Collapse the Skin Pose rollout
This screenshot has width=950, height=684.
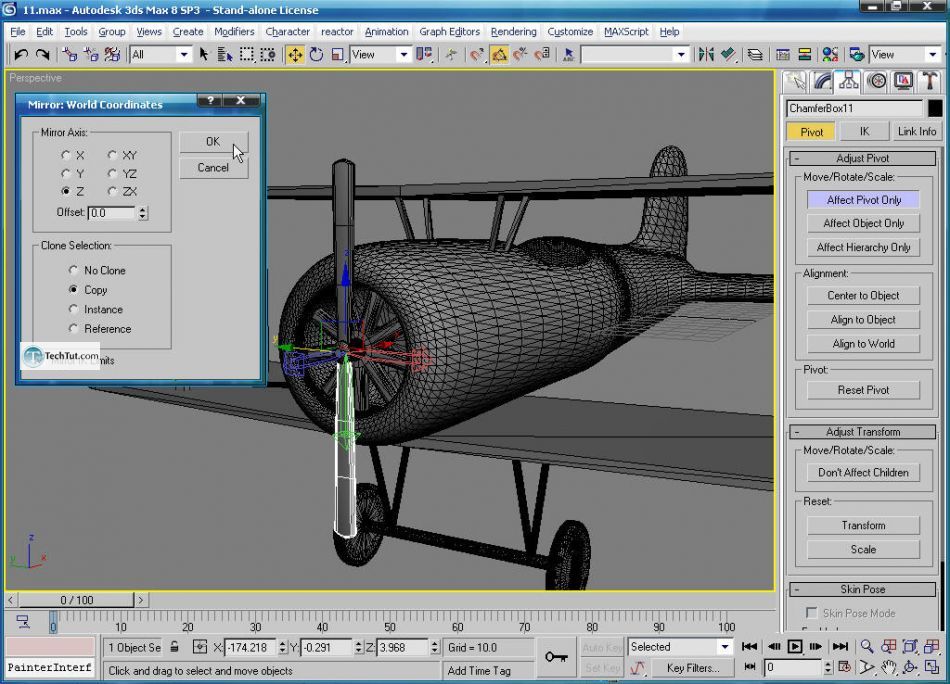pyautogui.click(x=863, y=589)
